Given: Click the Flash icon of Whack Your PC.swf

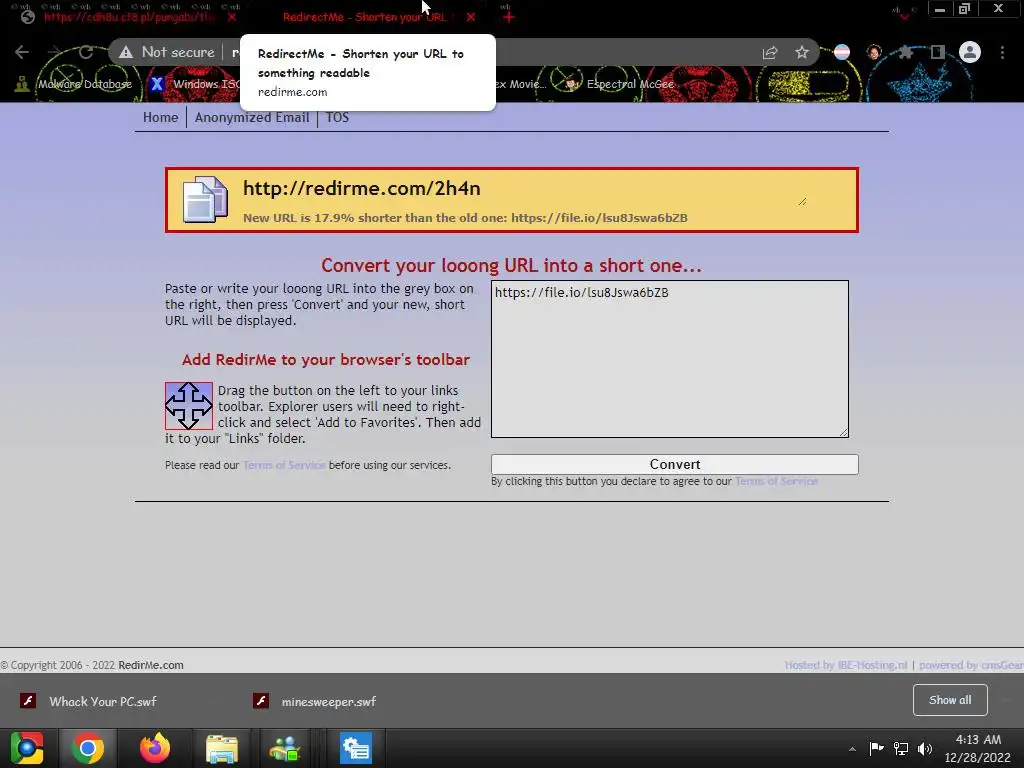Looking at the screenshot, I should 27,701.
